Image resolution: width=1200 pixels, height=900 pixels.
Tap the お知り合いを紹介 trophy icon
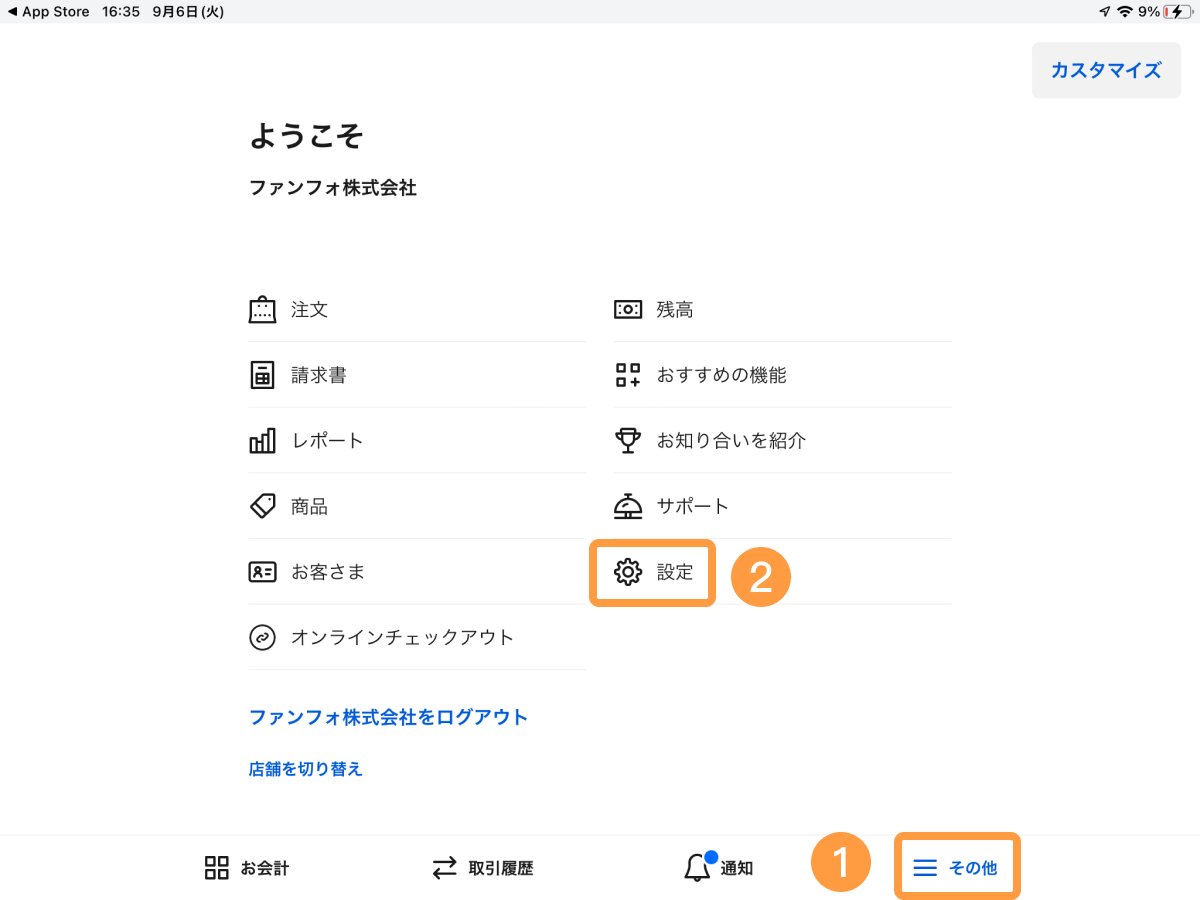point(628,440)
